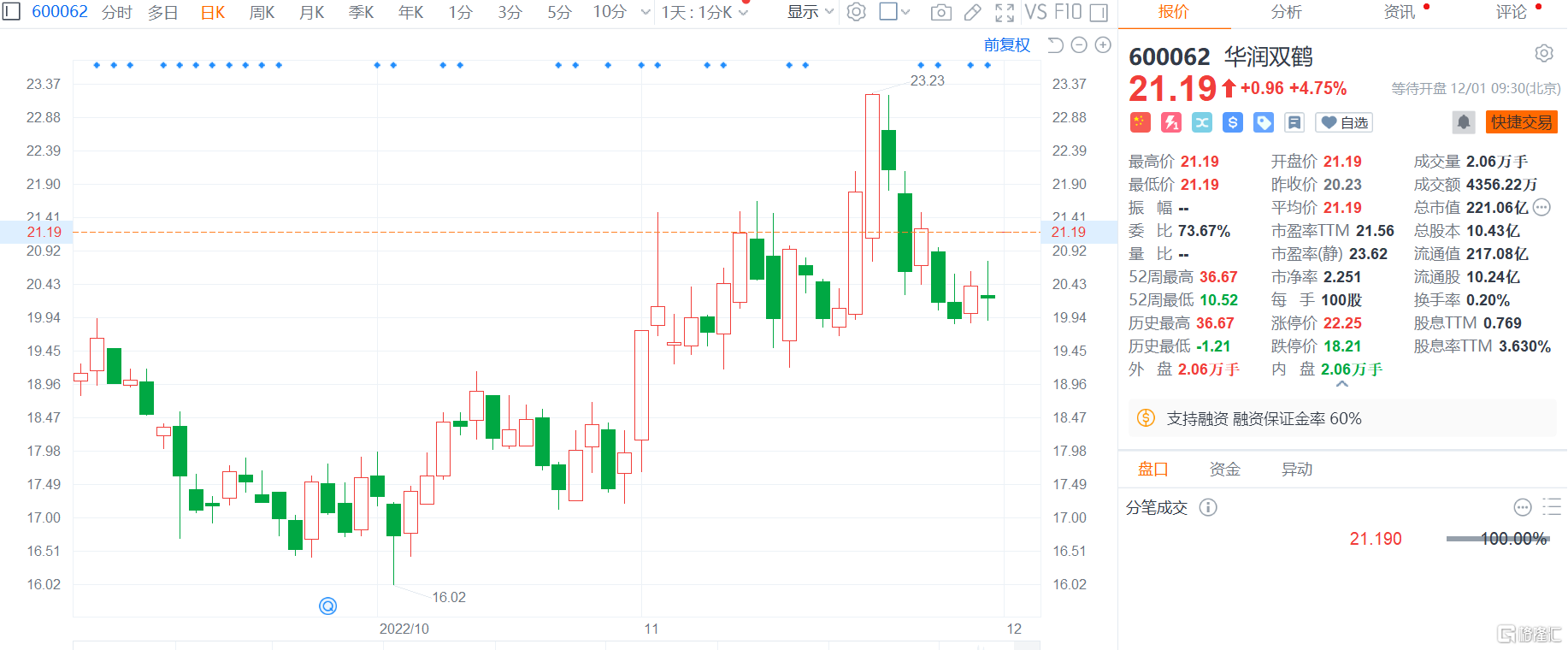The image size is (1568, 650).
Task: Switch to 分时 chart view
Action: [116, 12]
